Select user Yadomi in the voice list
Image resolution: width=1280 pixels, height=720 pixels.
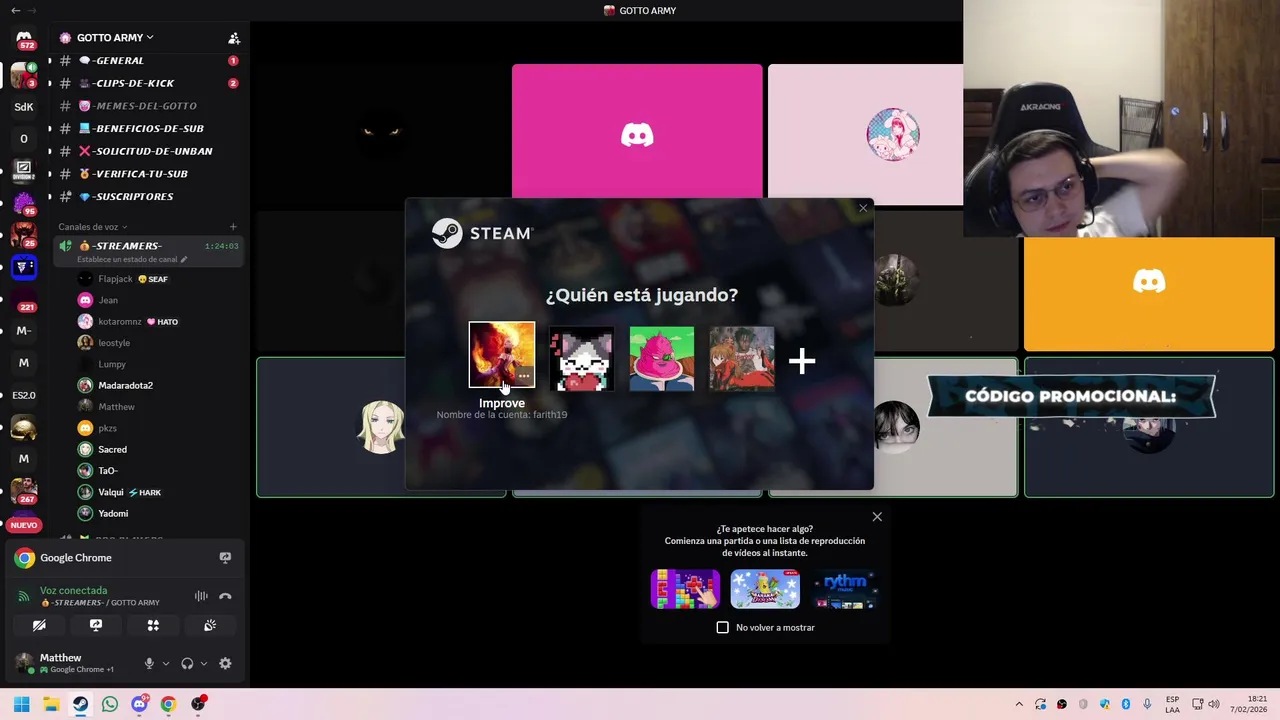(160, 514)
